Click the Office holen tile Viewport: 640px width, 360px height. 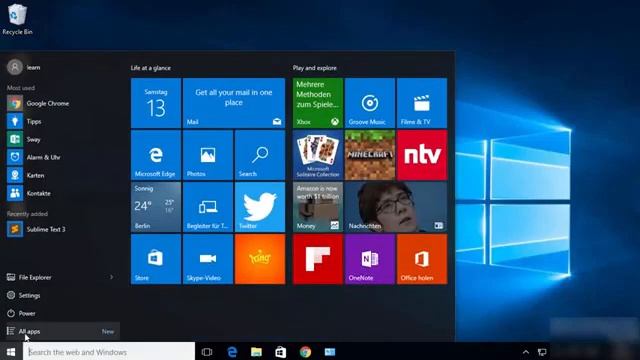pyautogui.click(x=422, y=259)
